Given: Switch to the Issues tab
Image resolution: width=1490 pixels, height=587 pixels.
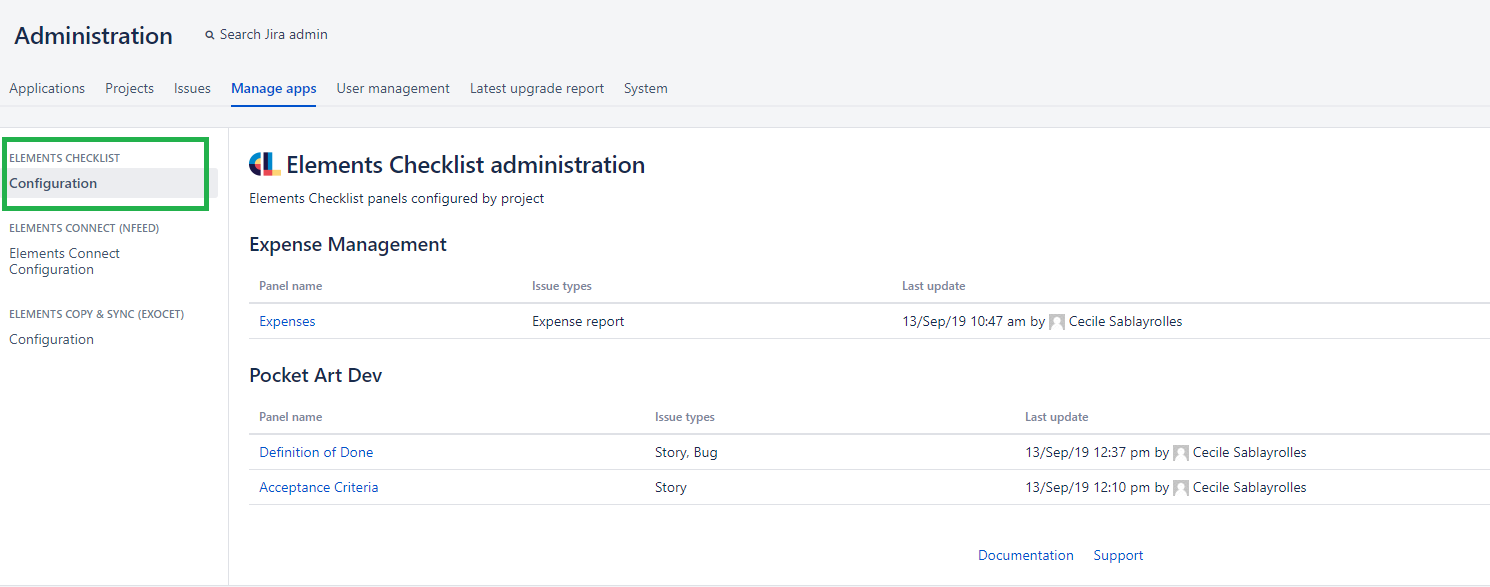Looking at the screenshot, I should 192,88.
